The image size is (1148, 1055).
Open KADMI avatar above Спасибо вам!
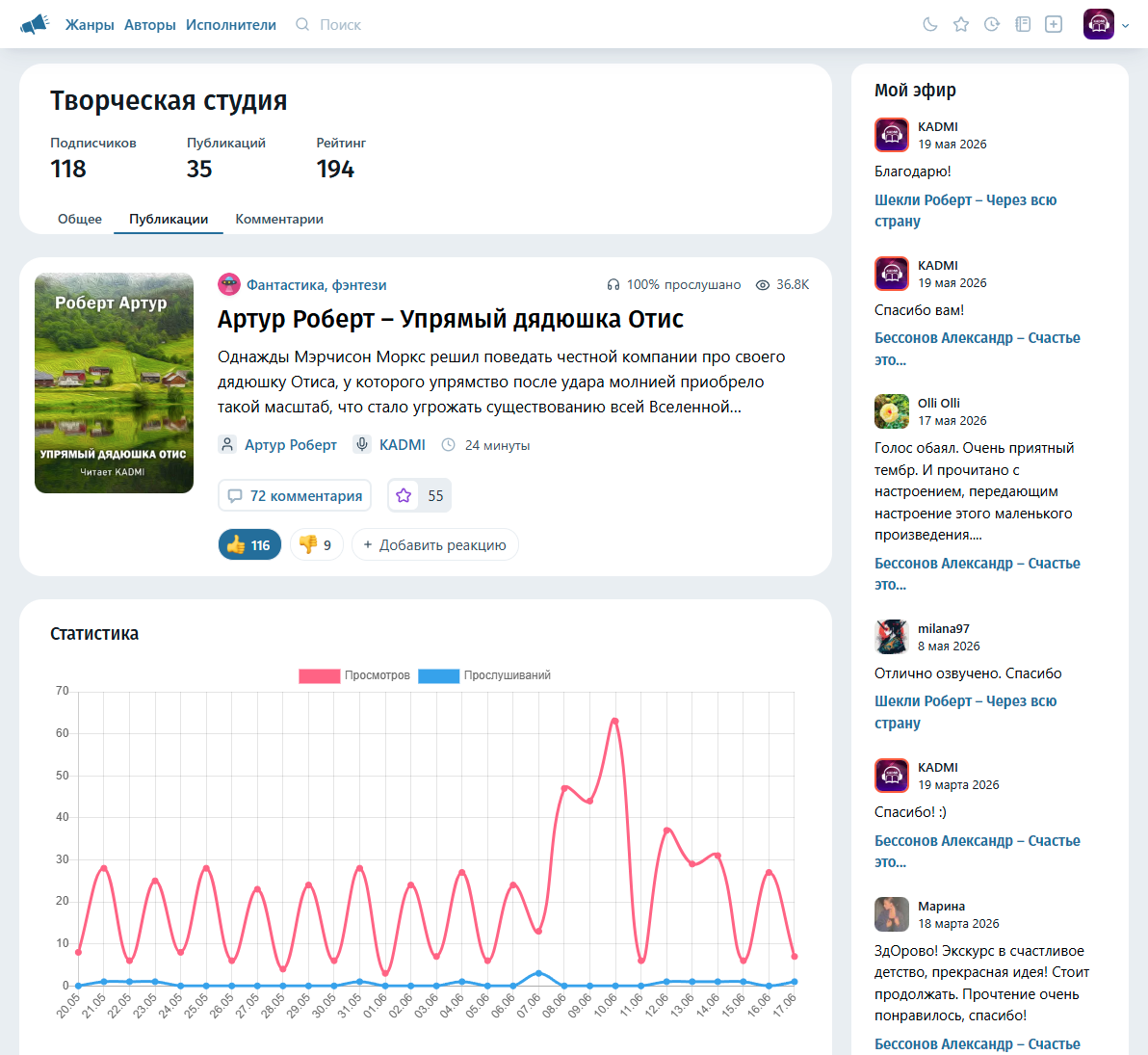pyautogui.click(x=892, y=274)
